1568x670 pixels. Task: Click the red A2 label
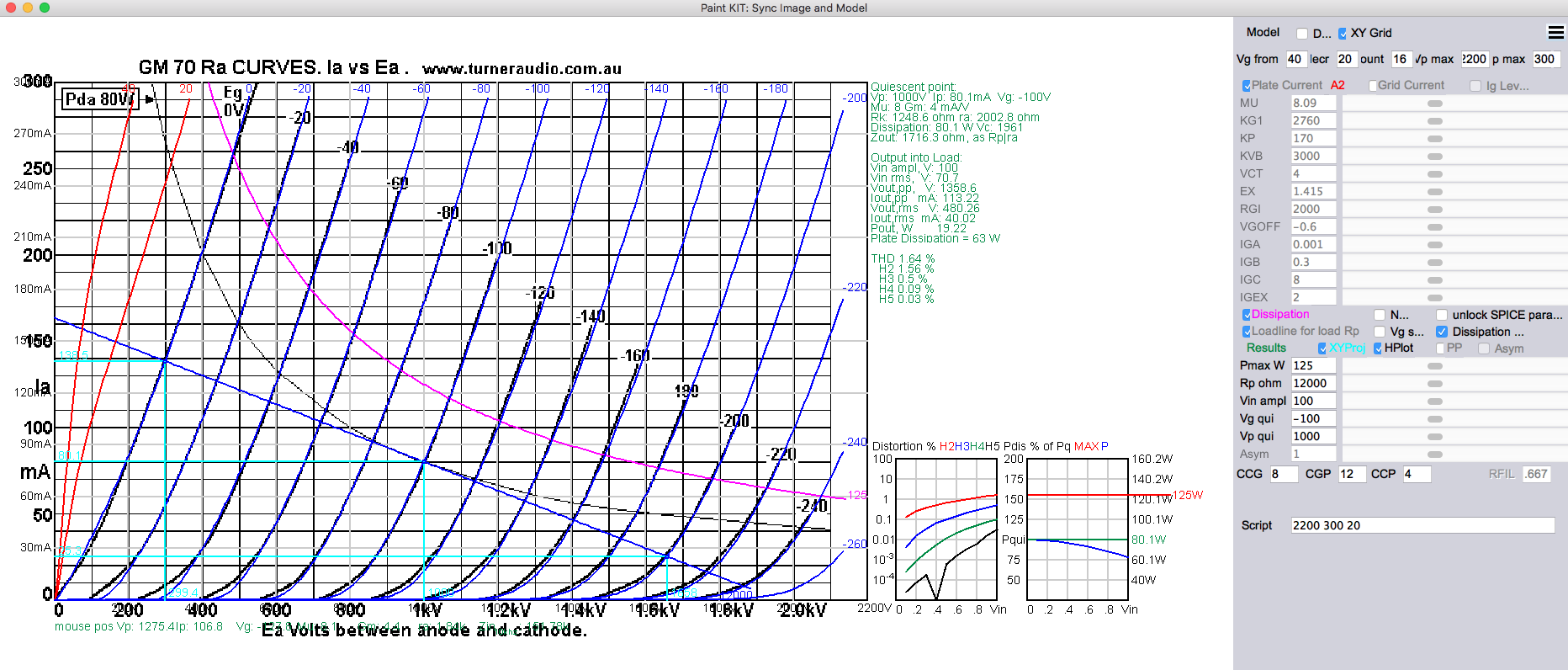1338,86
